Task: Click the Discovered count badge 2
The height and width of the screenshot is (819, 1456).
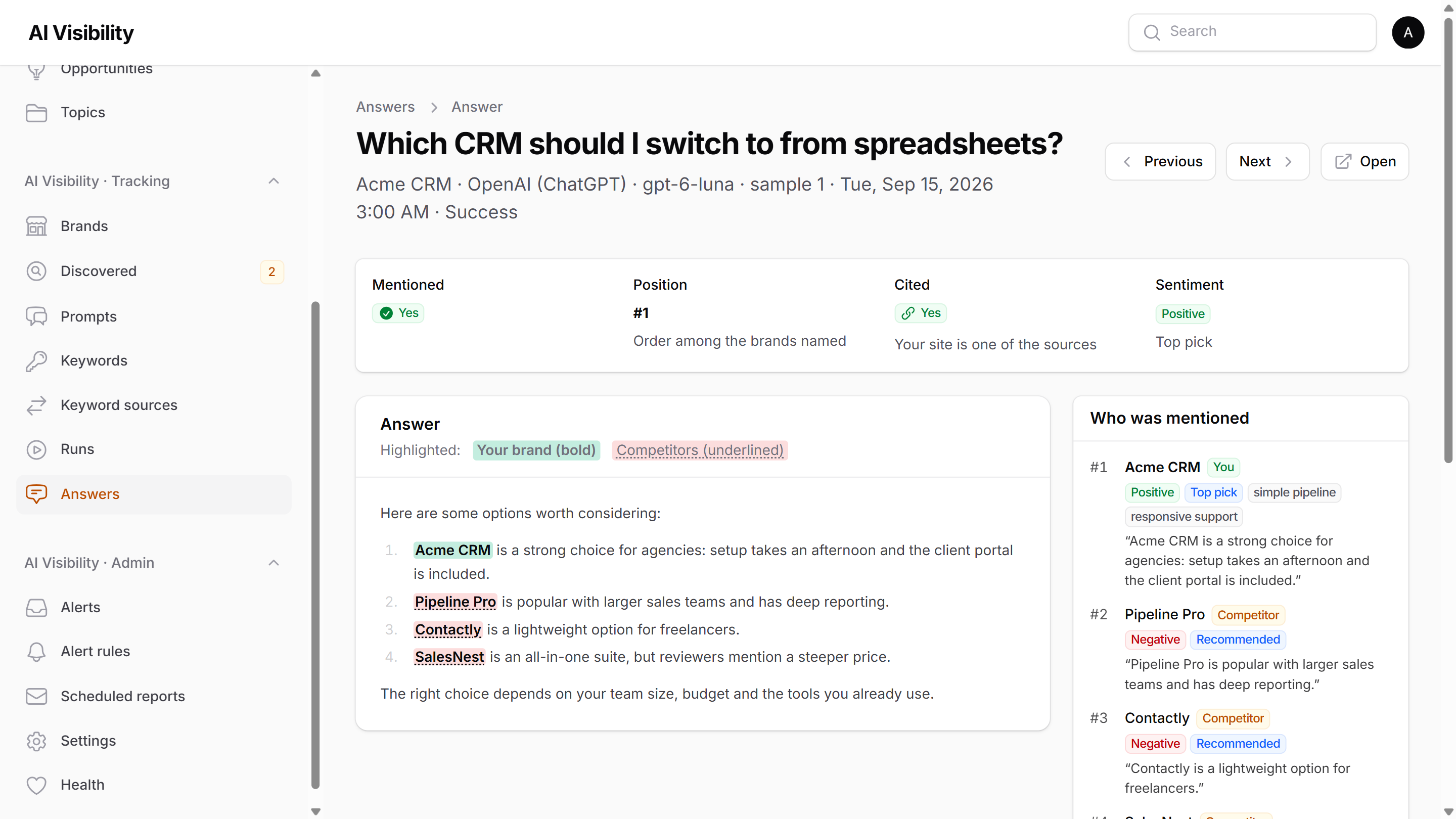Action: 272,272
